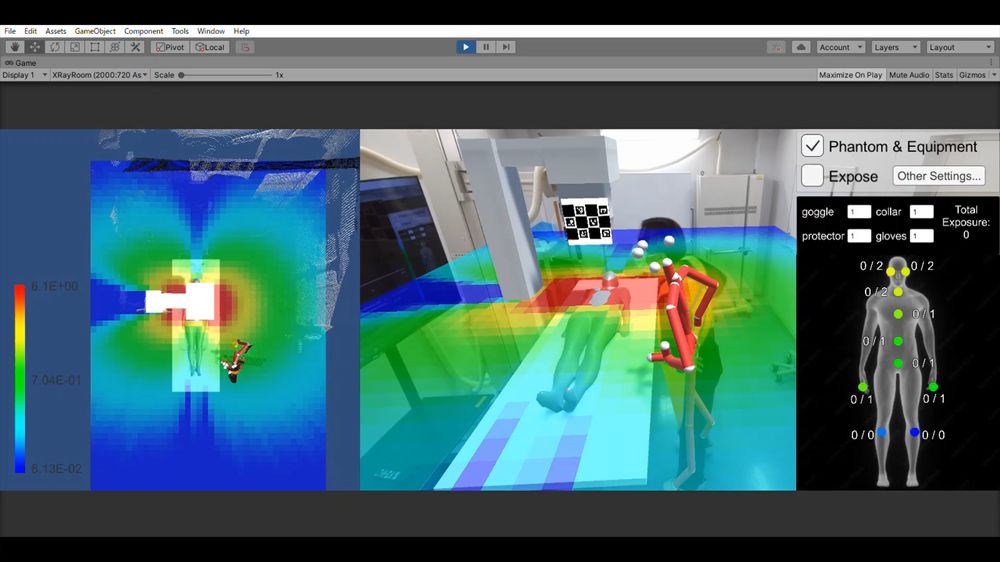
Task: Open the Layers dropdown
Action: click(x=895, y=47)
